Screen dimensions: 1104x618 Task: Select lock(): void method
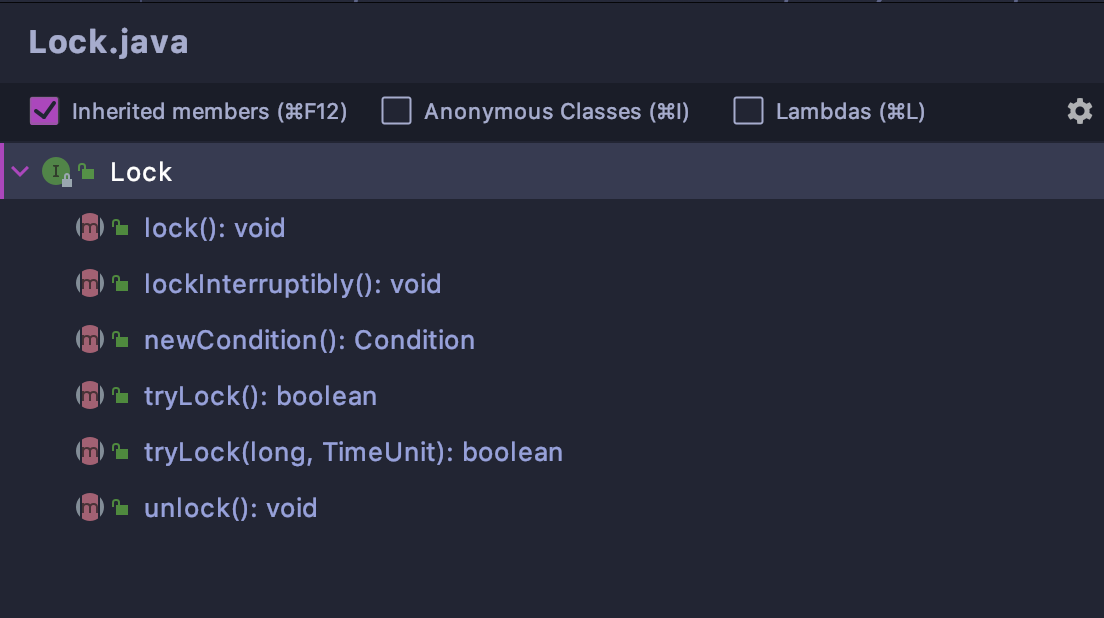coord(214,228)
